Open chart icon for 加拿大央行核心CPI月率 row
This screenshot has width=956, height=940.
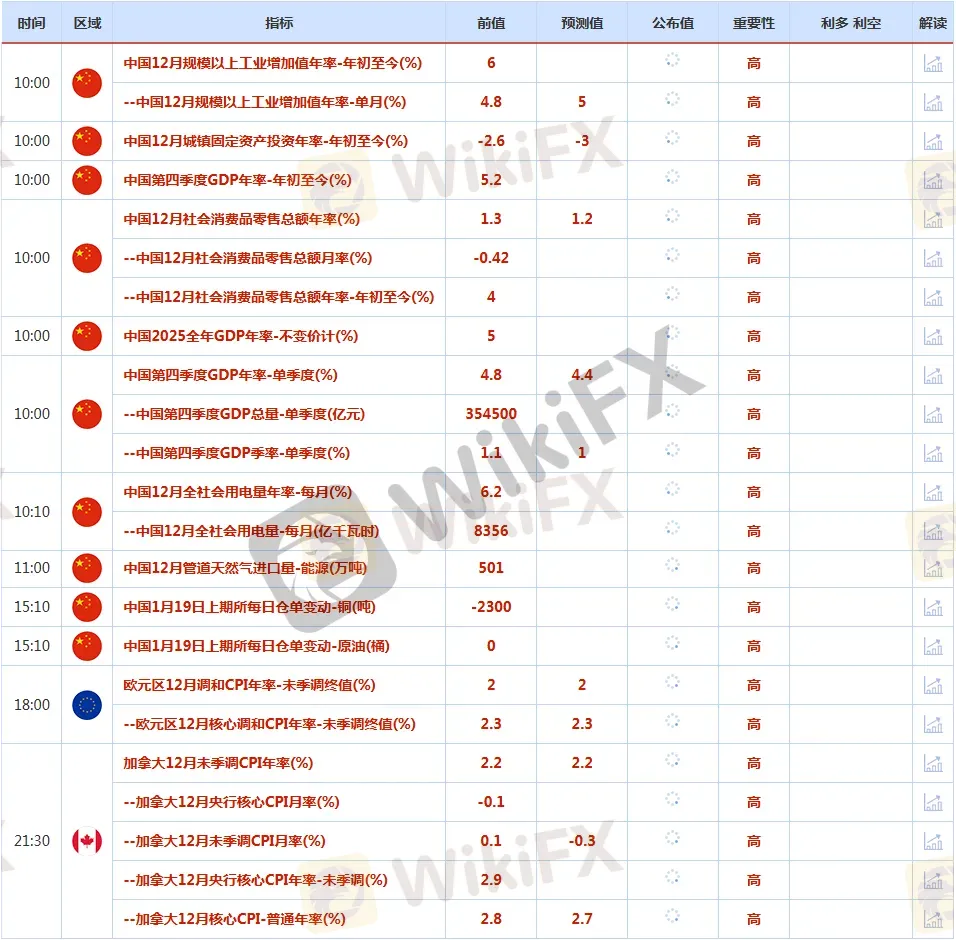933,802
